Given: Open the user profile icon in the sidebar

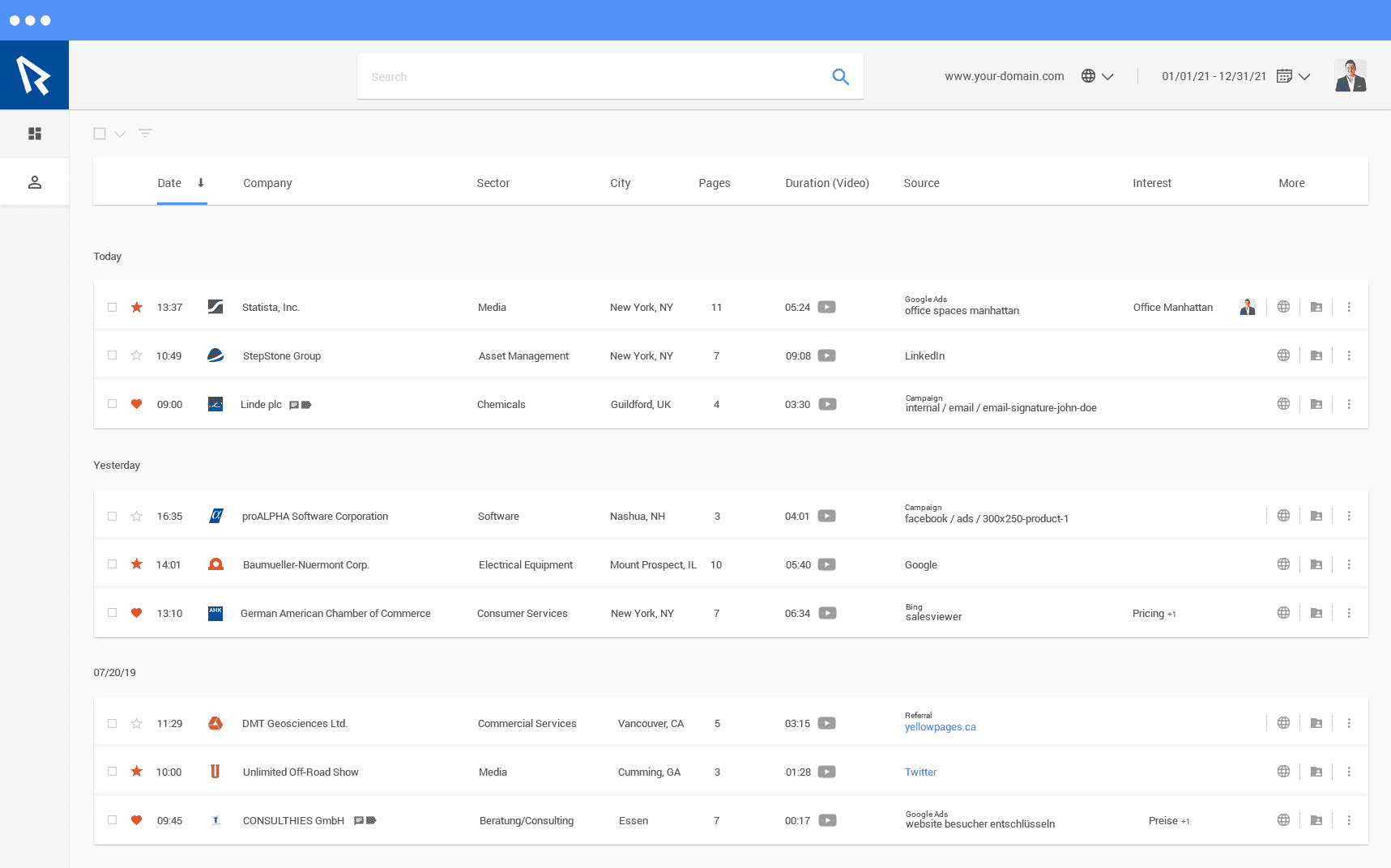Looking at the screenshot, I should 35,182.
